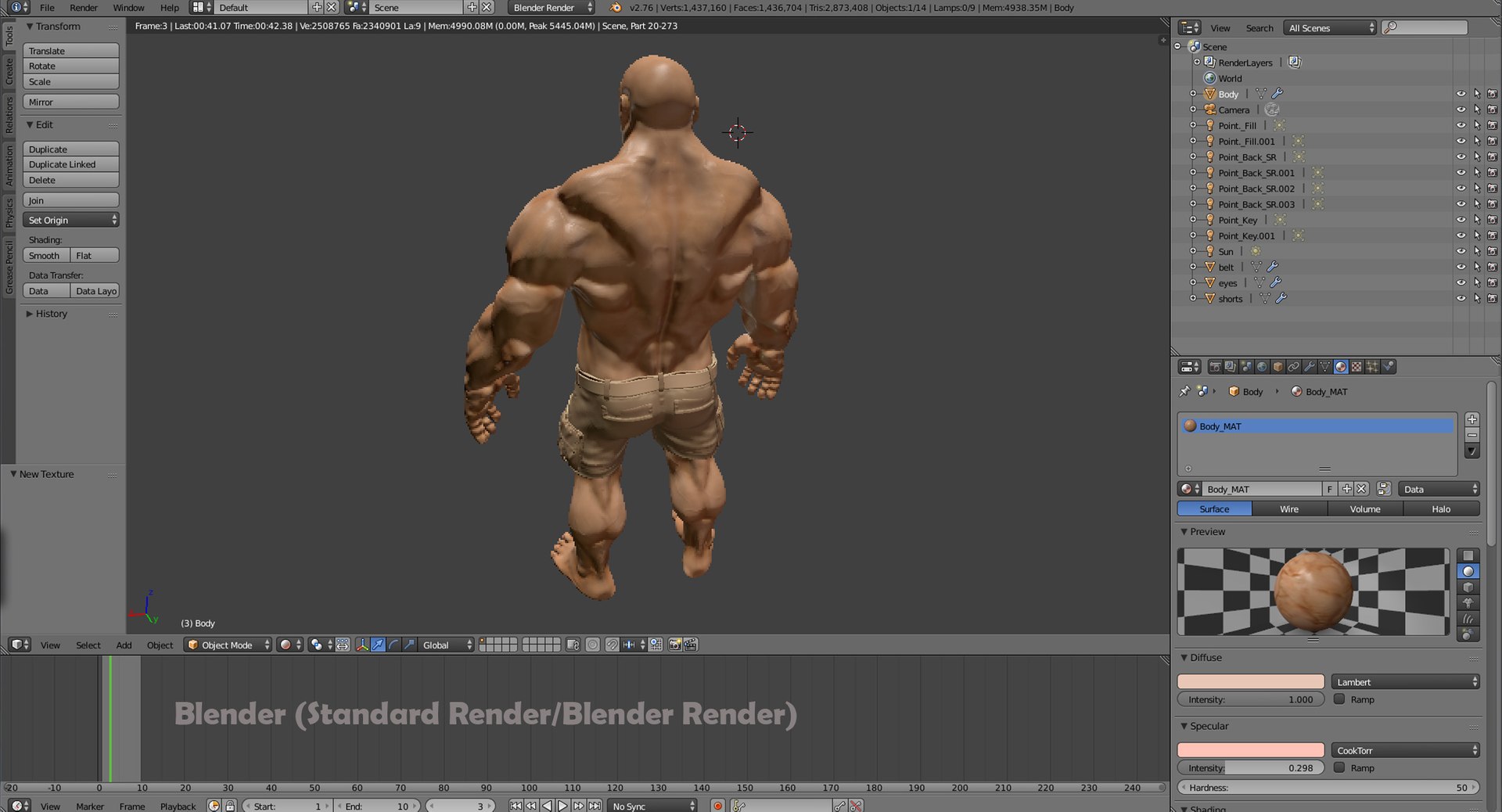Click the Mirror button
1502x812 pixels.
point(71,102)
